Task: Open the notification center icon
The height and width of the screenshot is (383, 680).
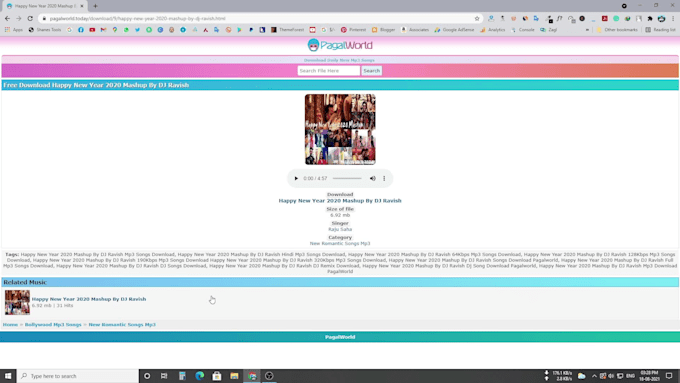Action: pos(669,376)
